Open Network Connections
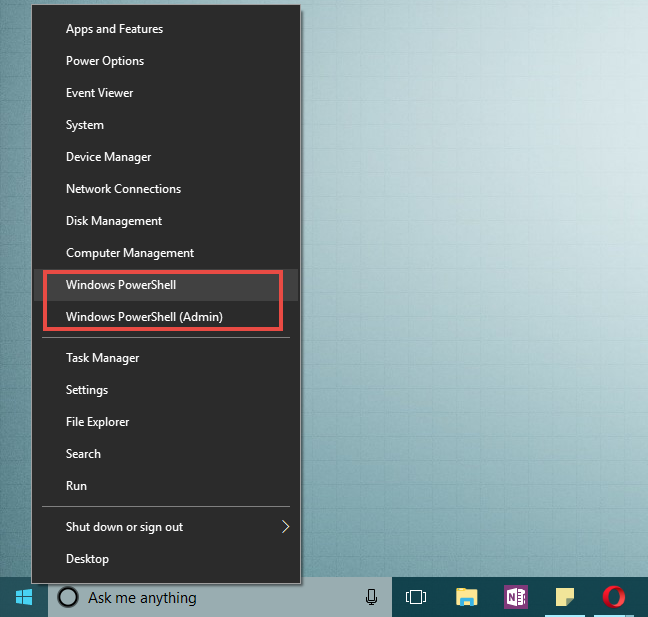This screenshot has height=617, width=648. click(166, 189)
